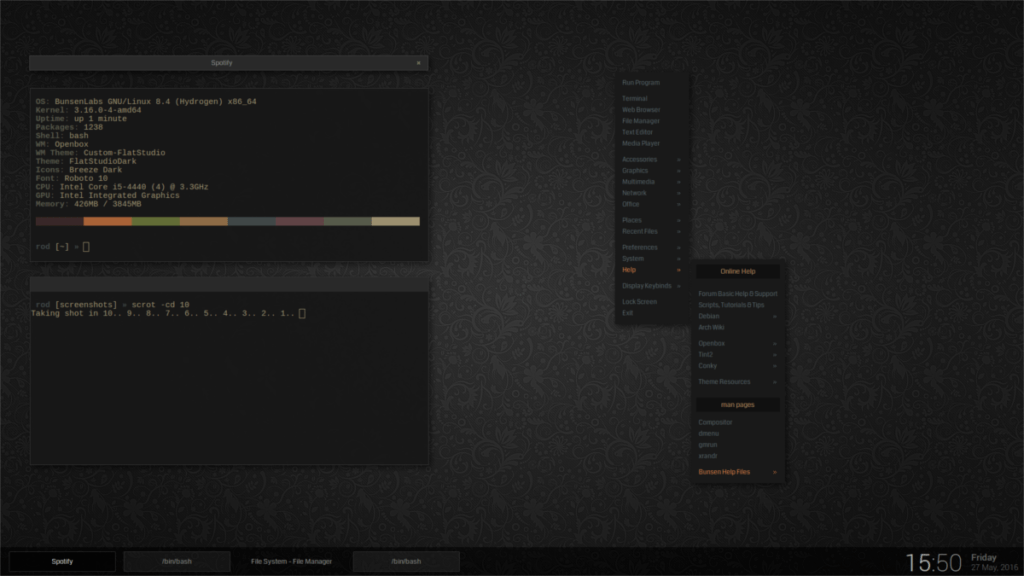
Task: Open Forum Basic Help & Support
Action: point(736,293)
